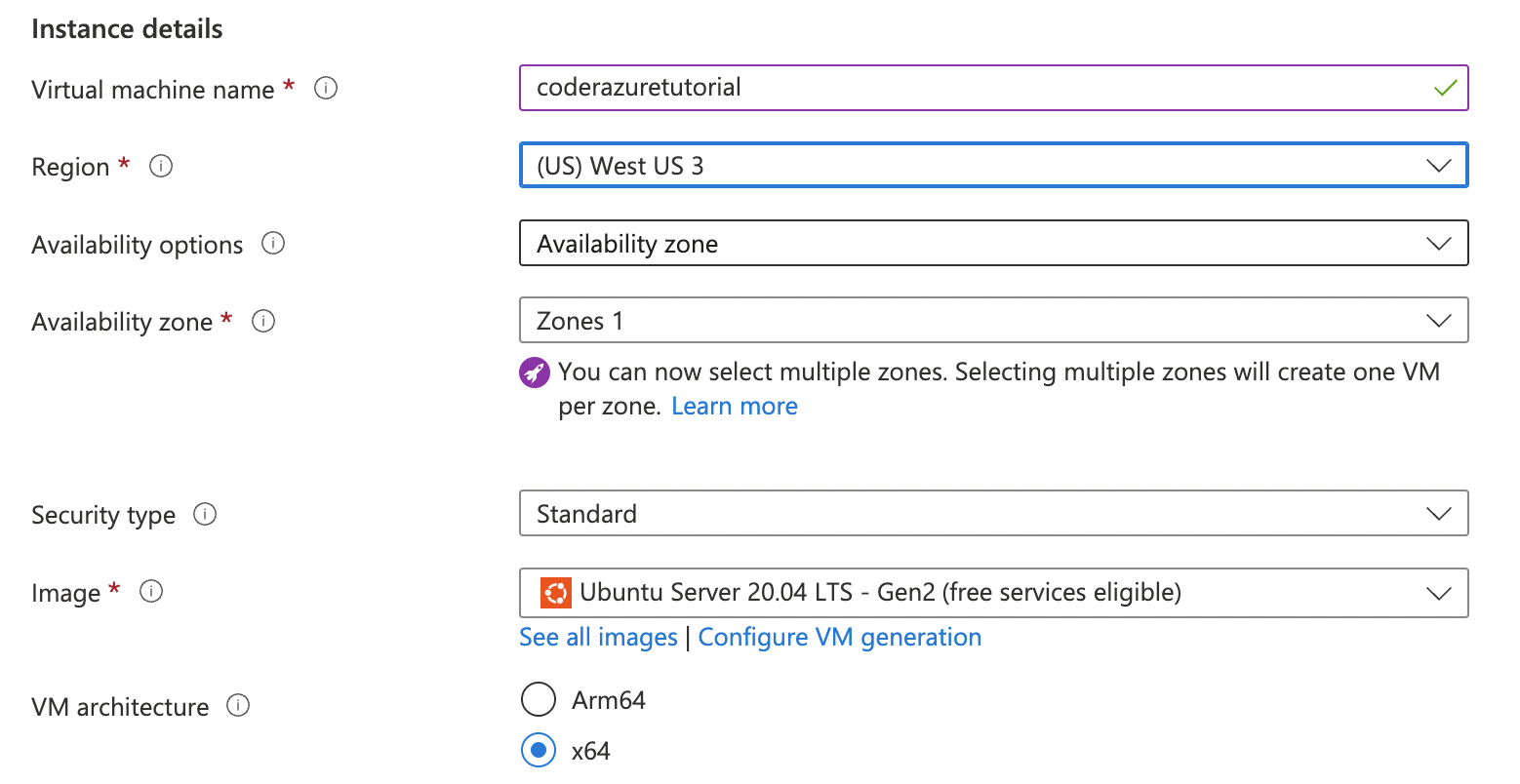Open See all images

point(598,637)
